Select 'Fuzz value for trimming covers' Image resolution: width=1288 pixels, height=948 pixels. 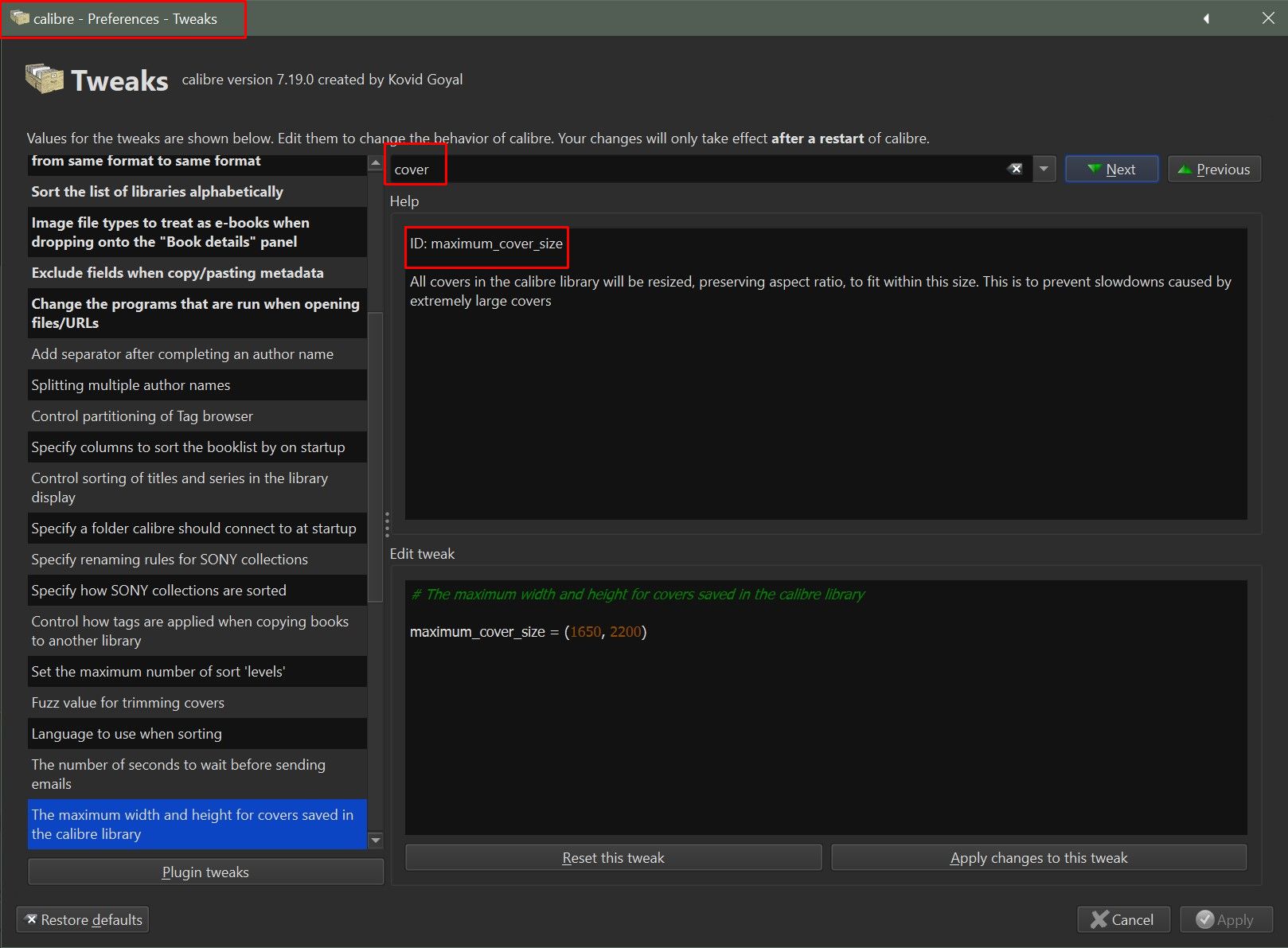click(x=197, y=703)
